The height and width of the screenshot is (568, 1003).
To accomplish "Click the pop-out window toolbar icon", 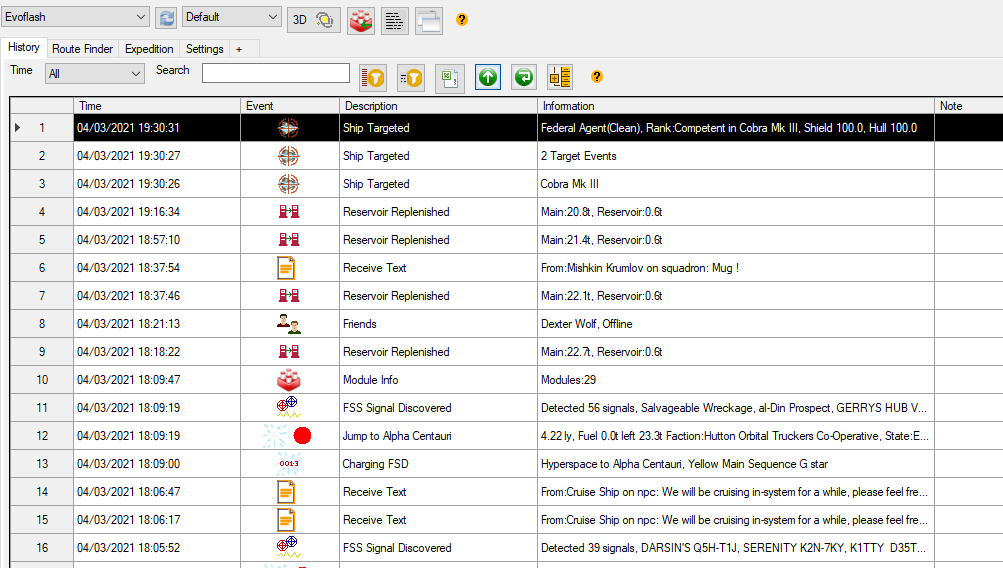I will click(429, 21).
